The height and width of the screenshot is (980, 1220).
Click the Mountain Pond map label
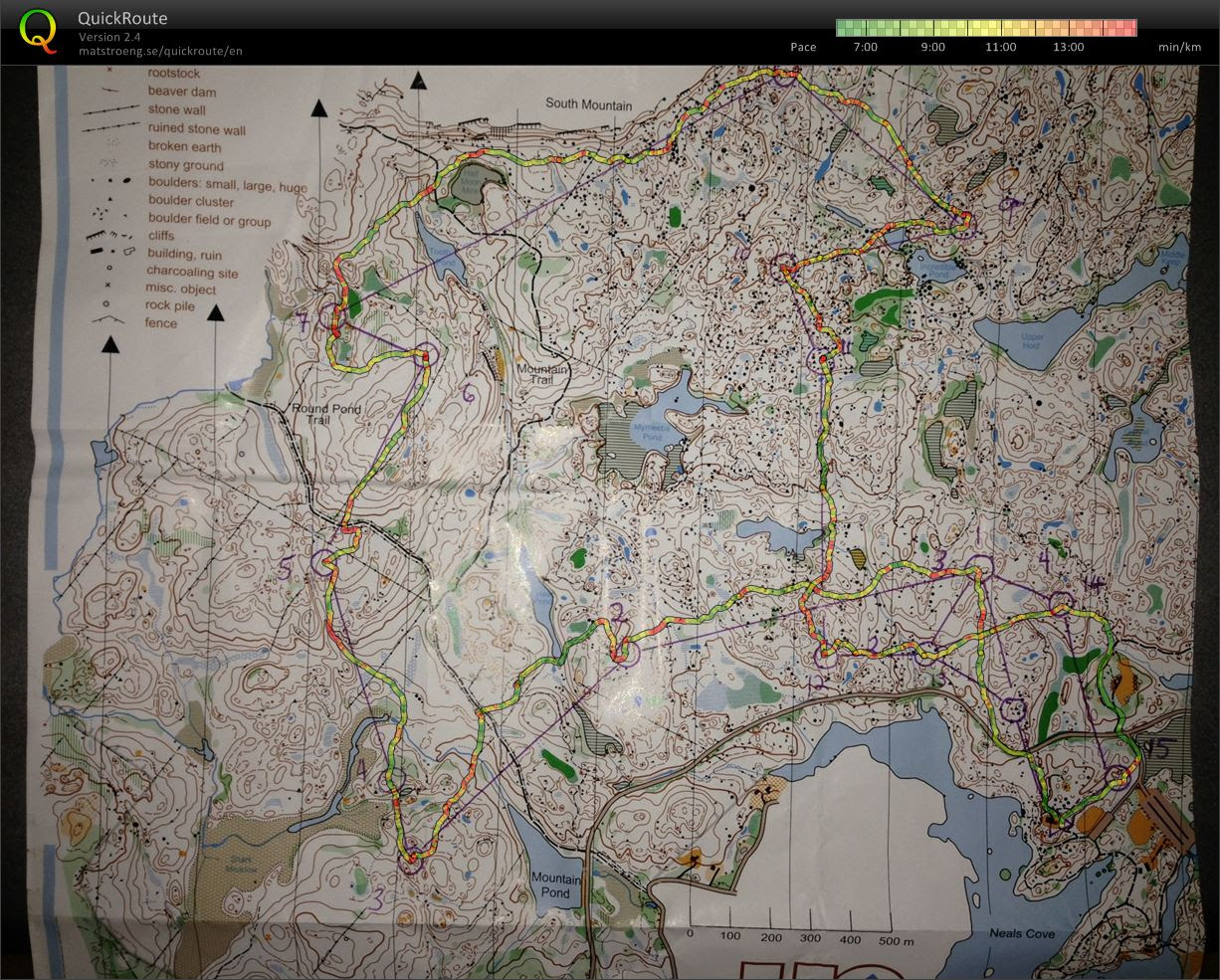554,885
